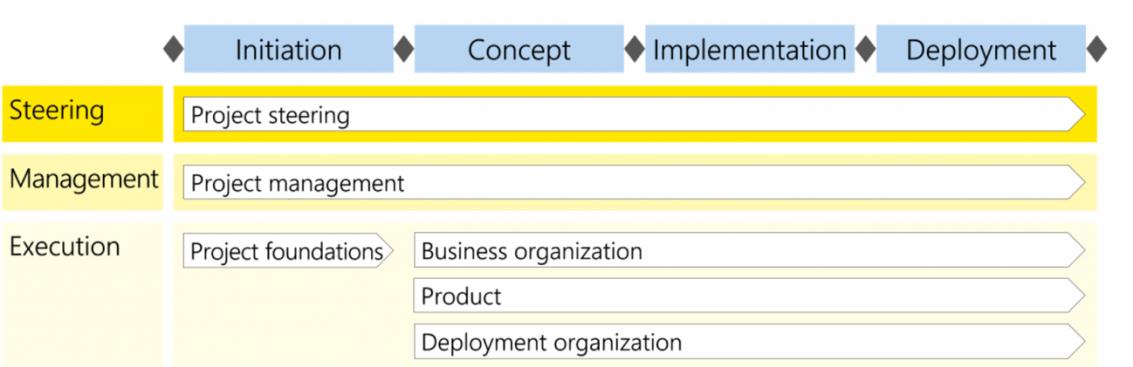Open the Business organization module

click(x=749, y=251)
